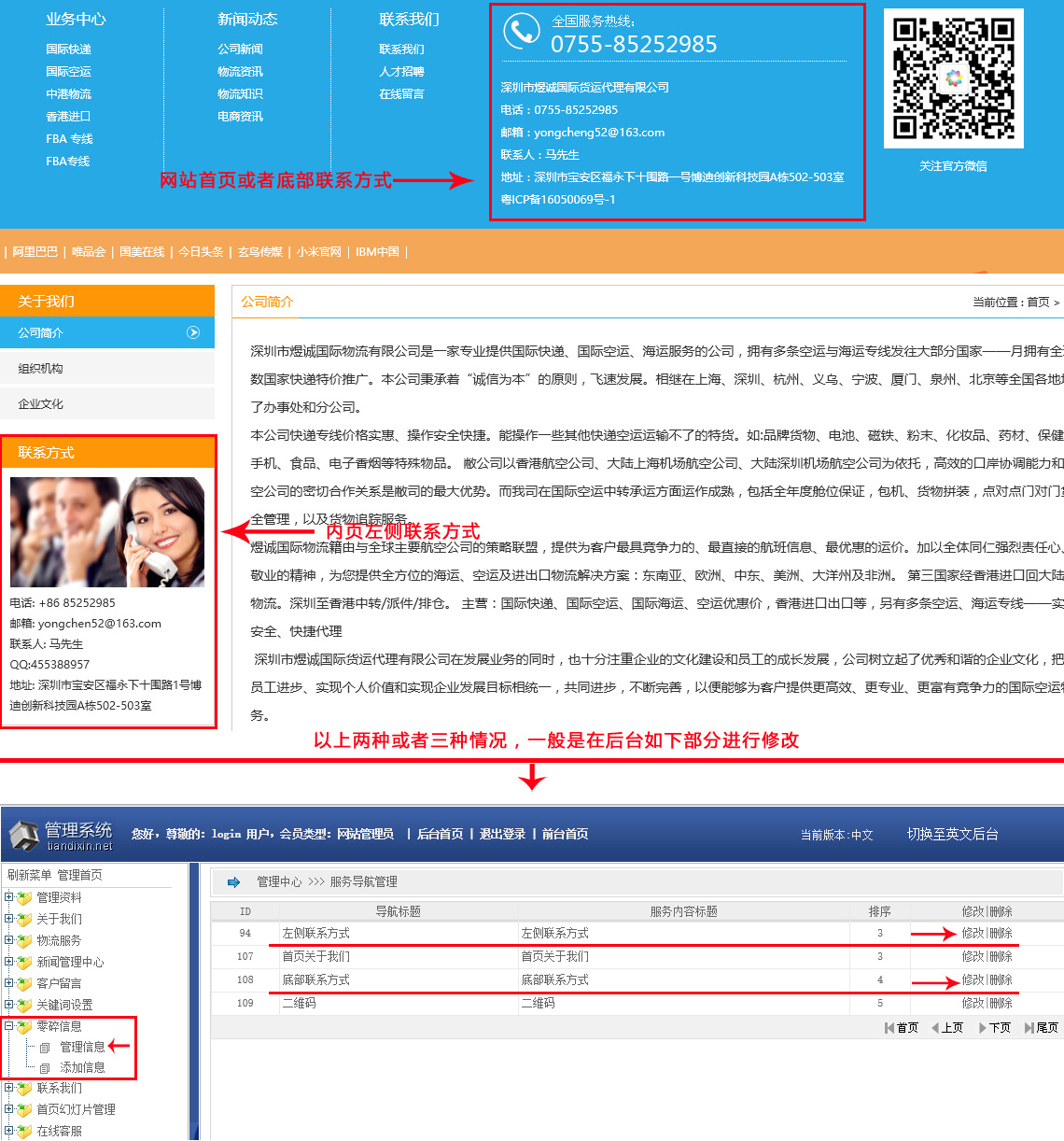The image size is (1064, 1141).
Task: Click the phone hotline icon
Action: coord(521,32)
